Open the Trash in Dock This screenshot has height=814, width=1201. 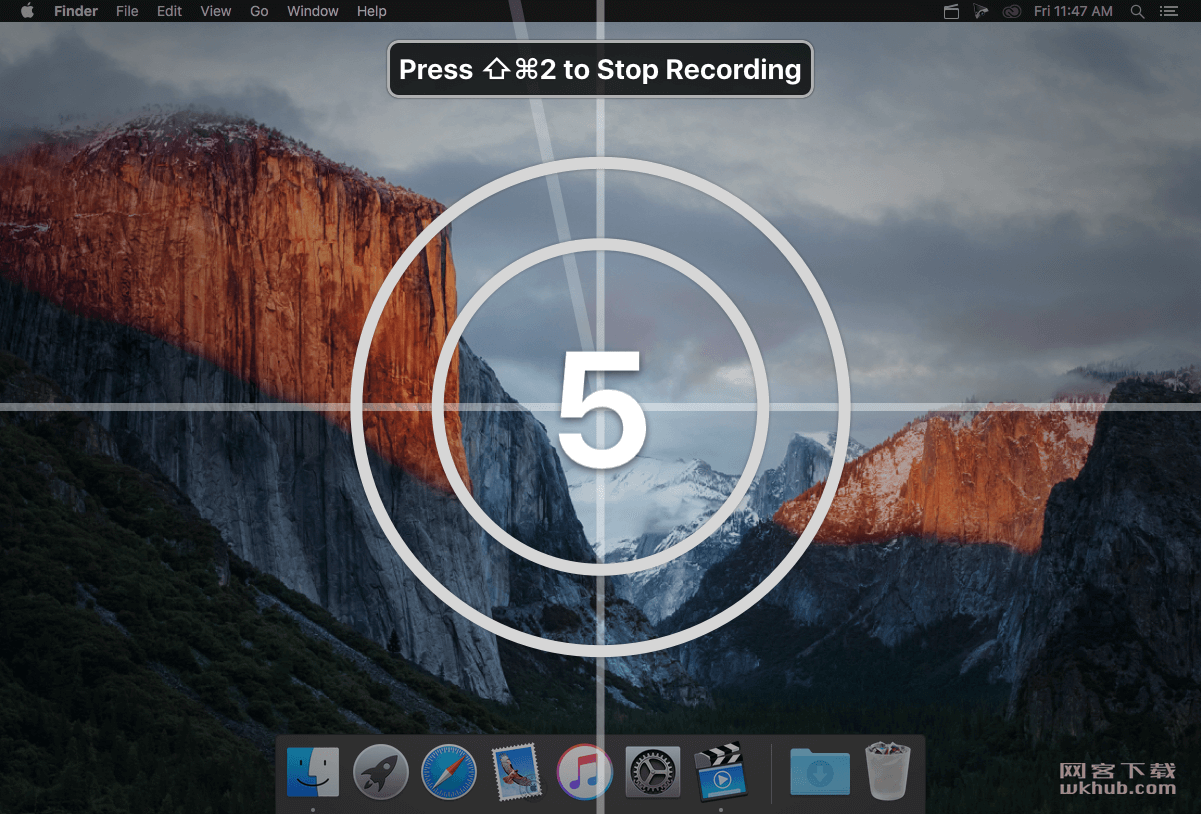pos(888,770)
